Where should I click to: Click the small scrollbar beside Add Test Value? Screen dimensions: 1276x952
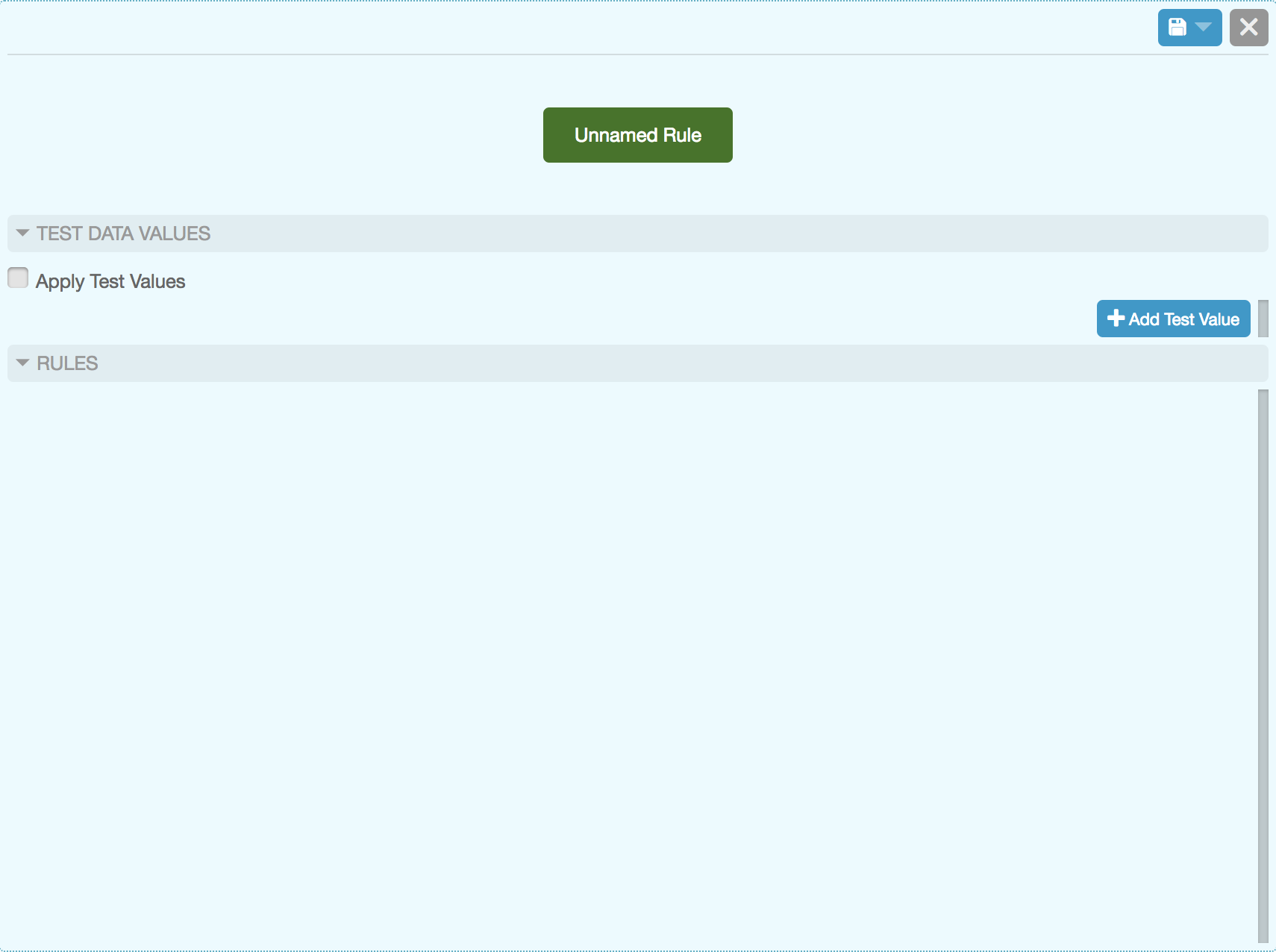(1263, 319)
